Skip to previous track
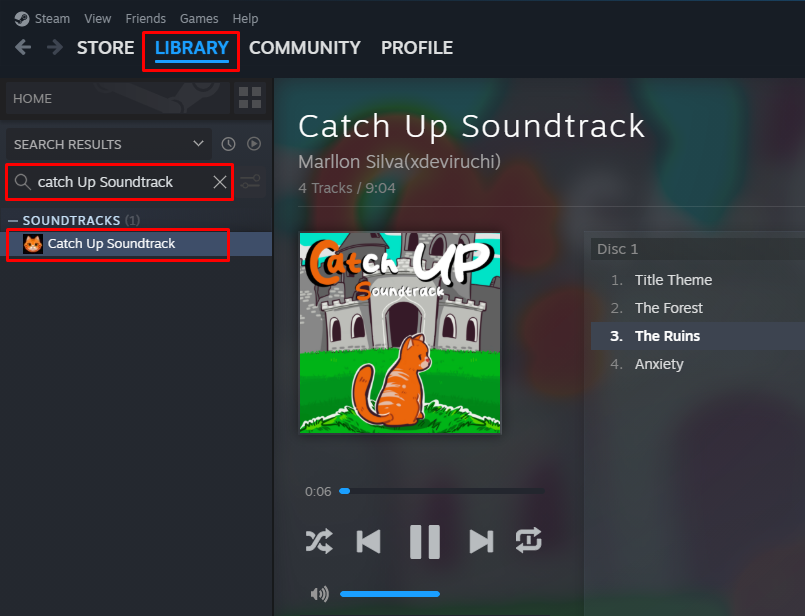Screen dimensions: 805x616 coord(369,541)
